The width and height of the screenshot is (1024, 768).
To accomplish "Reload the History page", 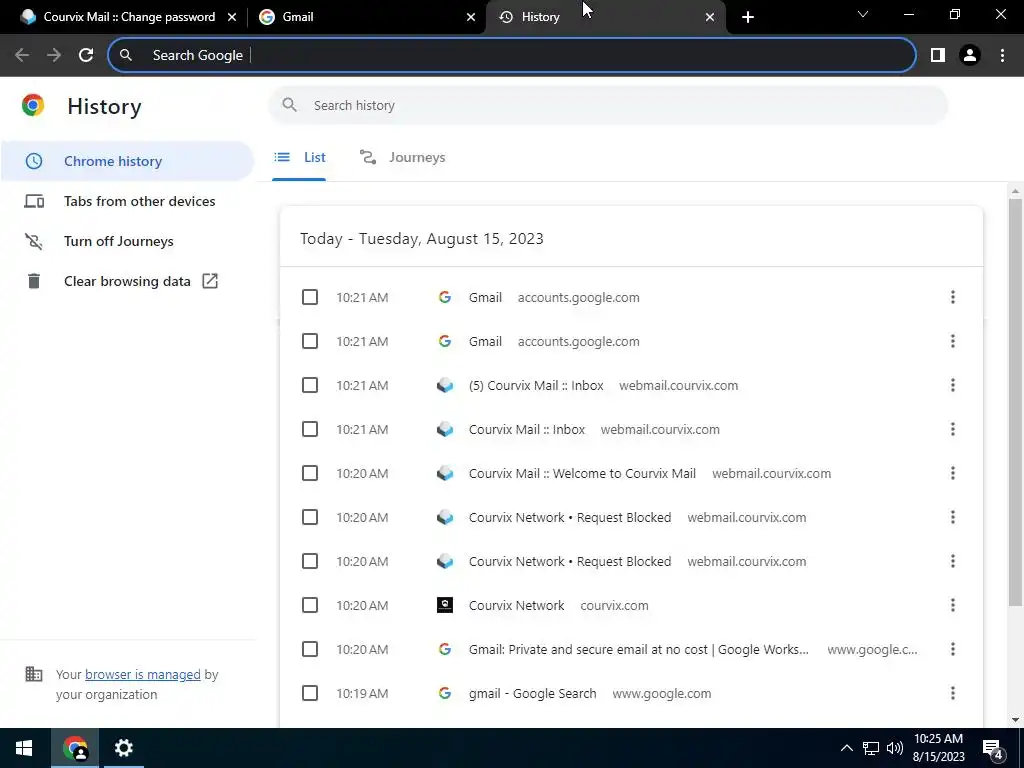I will pos(86,55).
